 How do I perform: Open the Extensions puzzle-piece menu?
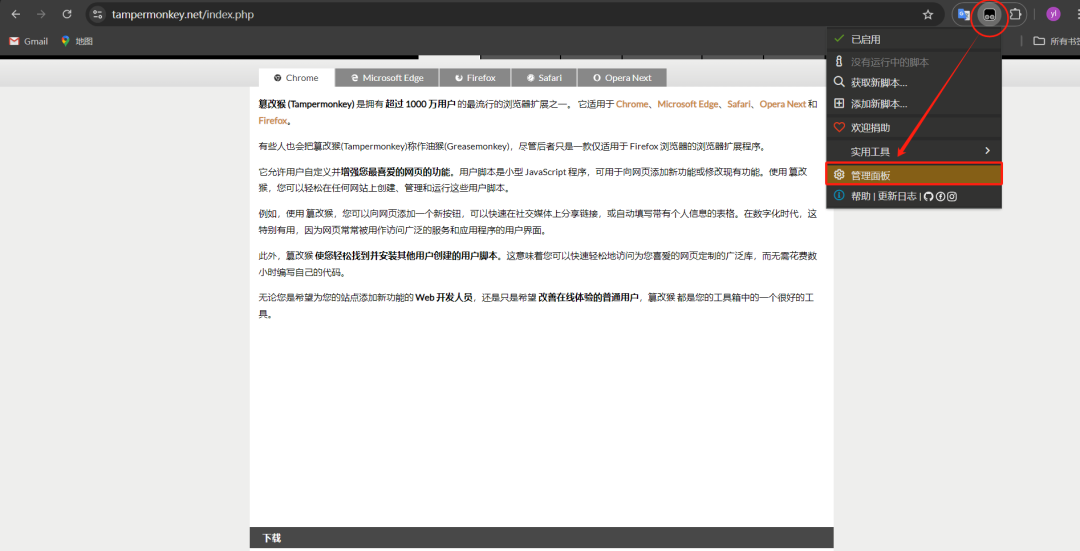coord(1015,14)
